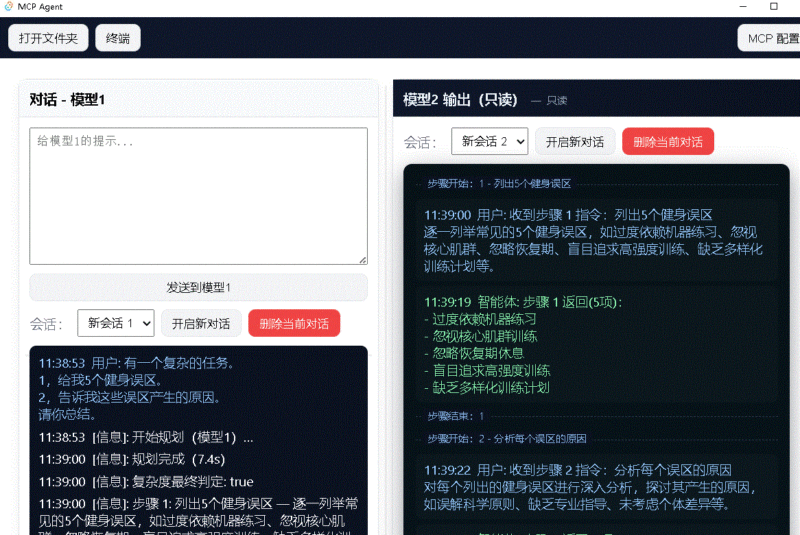The height and width of the screenshot is (535, 800).
Task: Click the 11:39:19 智能体 step 1 result line
Action: pyautogui.click(x=523, y=302)
